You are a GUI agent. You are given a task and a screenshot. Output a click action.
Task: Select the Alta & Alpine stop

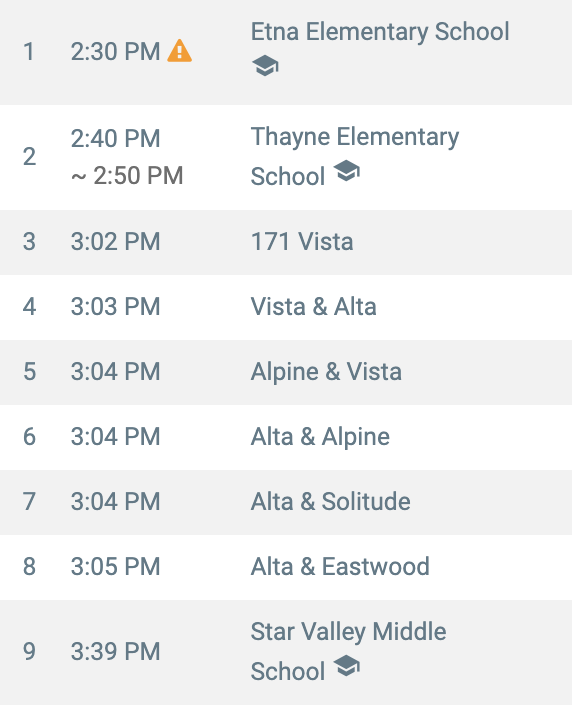pyautogui.click(x=286, y=437)
